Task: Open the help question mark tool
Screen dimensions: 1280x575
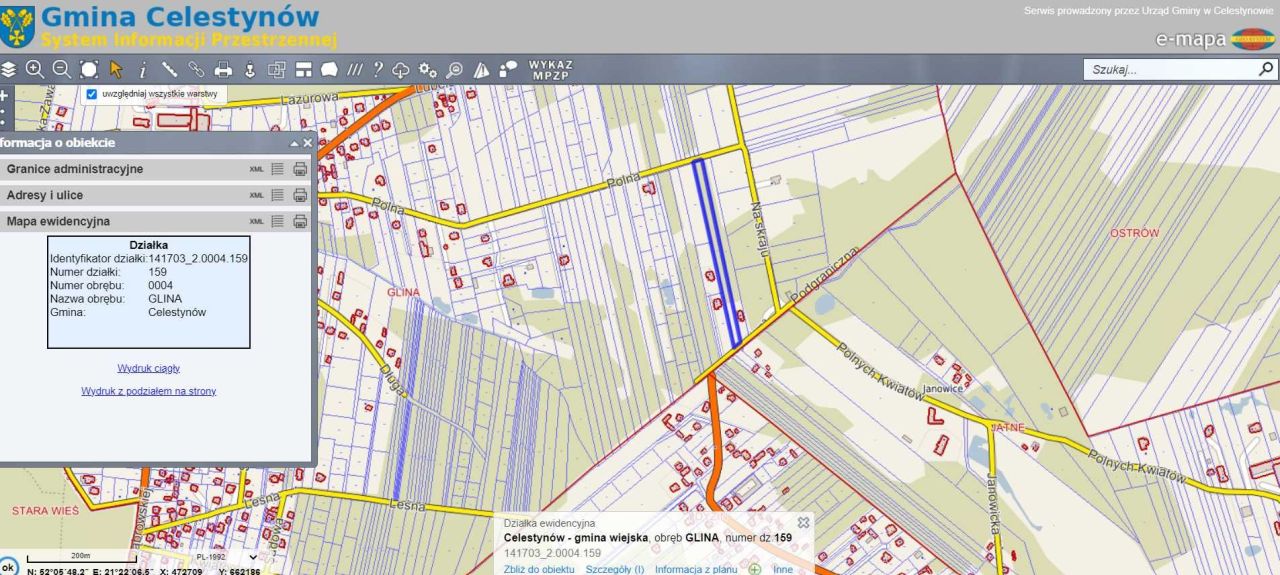Action: pos(378,70)
